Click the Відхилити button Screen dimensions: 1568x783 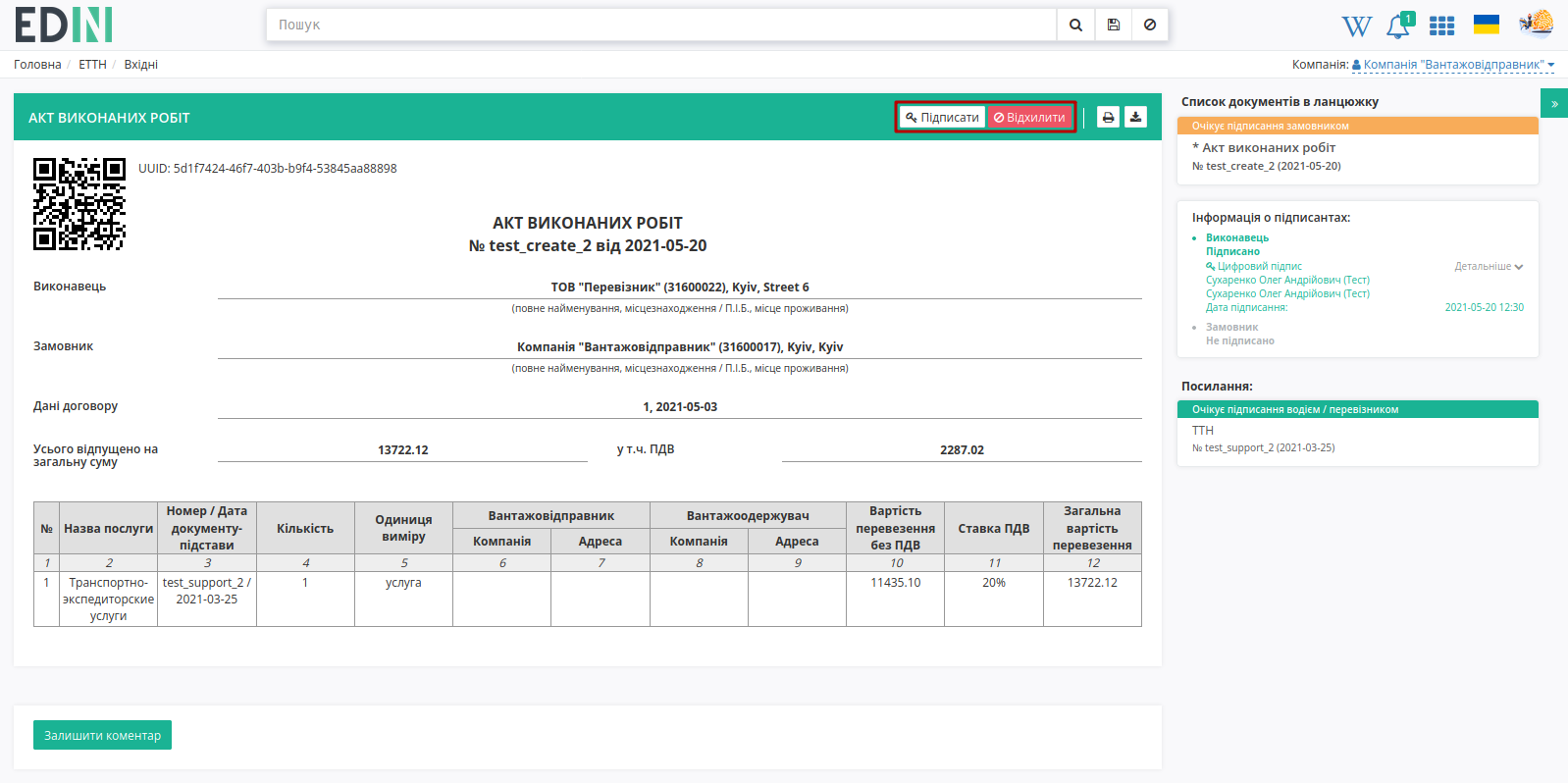click(x=1029, y=117)
